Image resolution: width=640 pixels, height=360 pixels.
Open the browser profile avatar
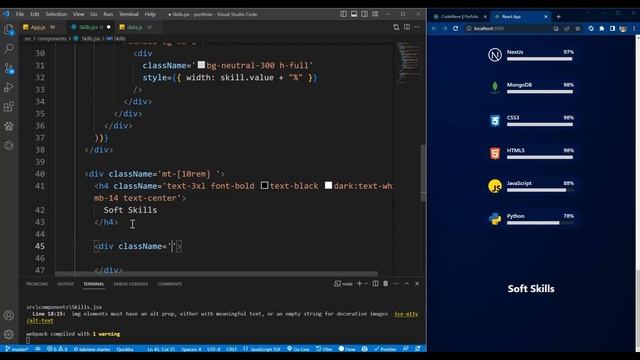(623, 29)
